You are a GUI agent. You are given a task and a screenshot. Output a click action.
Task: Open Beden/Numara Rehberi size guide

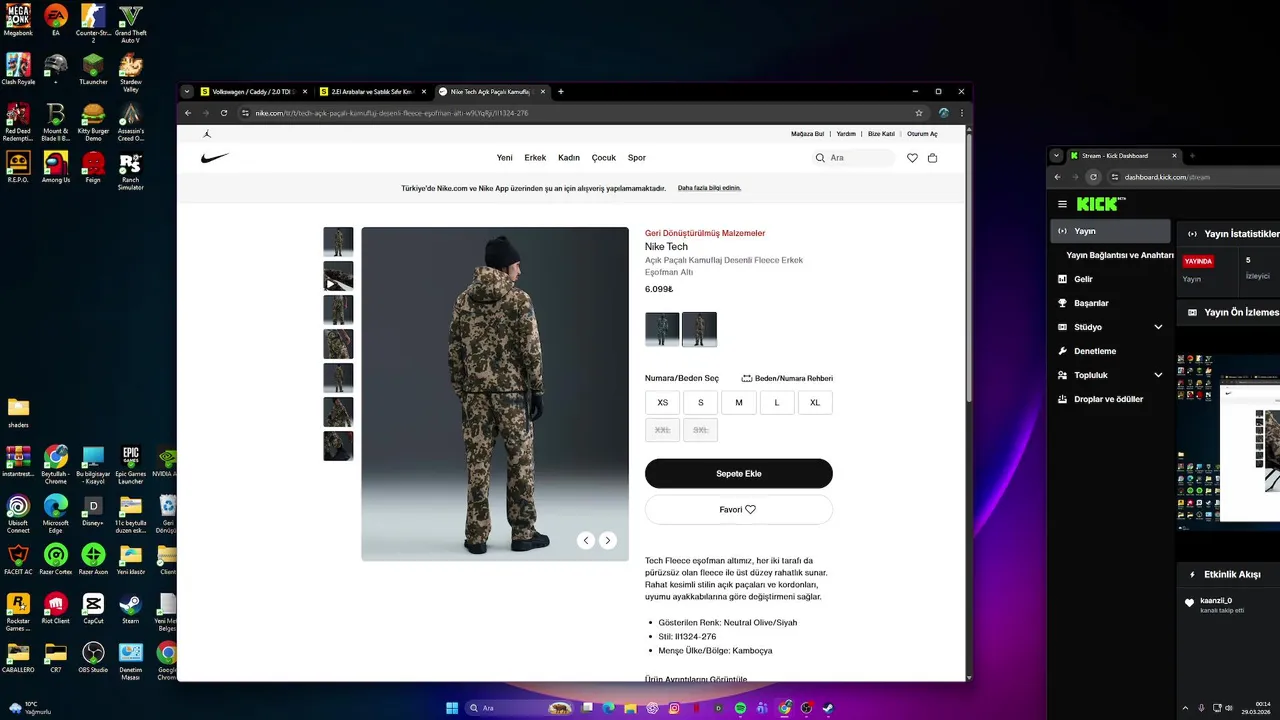point(787,378)
